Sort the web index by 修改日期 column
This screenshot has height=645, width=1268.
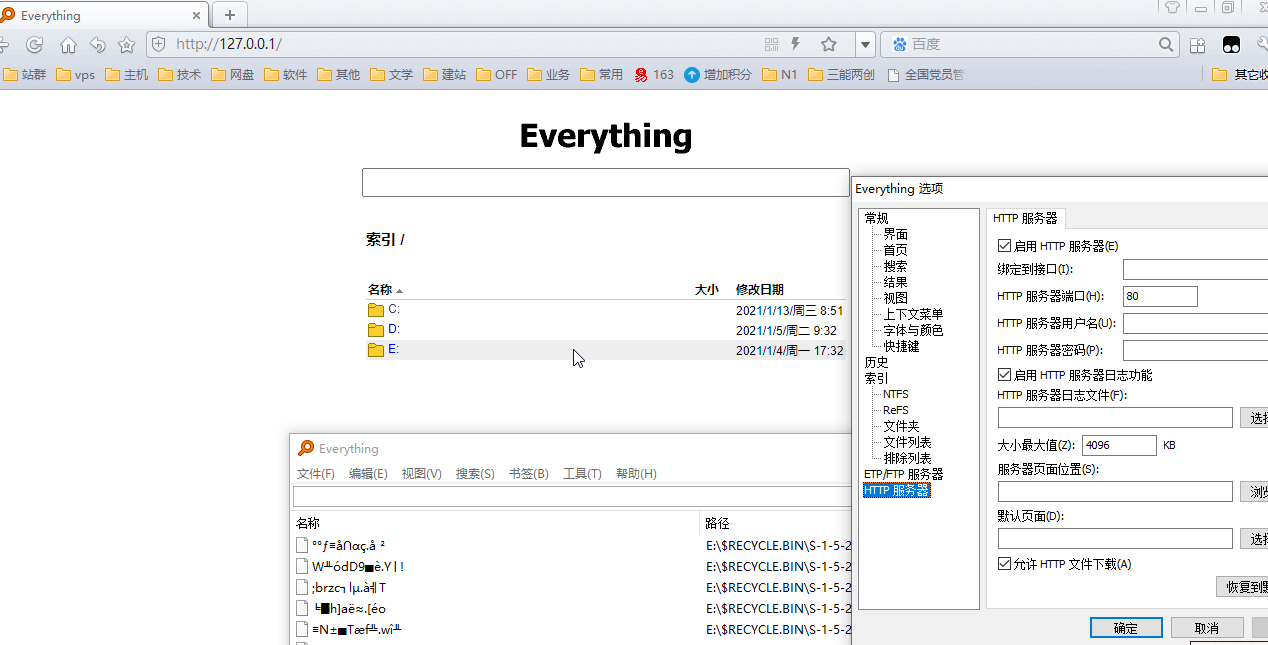[x=760, y=290]
